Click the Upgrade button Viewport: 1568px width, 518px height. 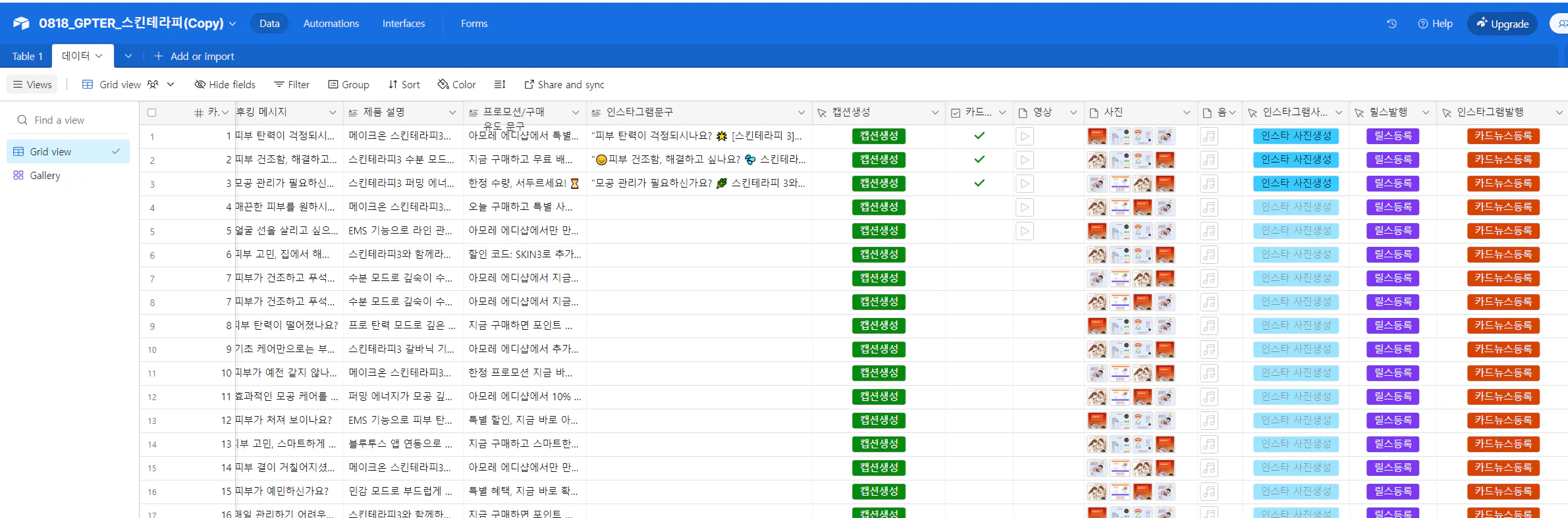(x=1502, y=24)
